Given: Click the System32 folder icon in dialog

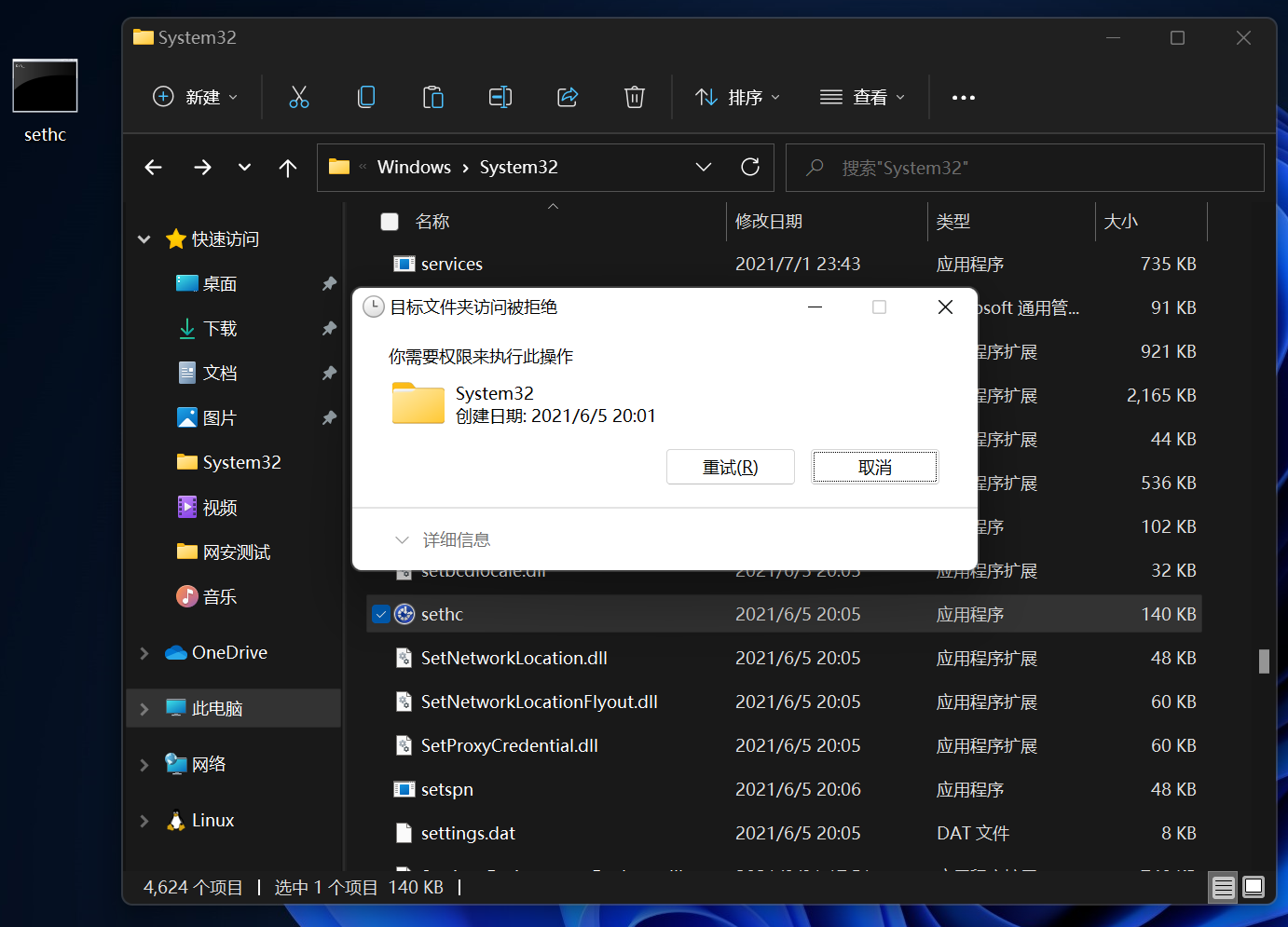Looking at the screenshot, I should [x=418, y=403].
